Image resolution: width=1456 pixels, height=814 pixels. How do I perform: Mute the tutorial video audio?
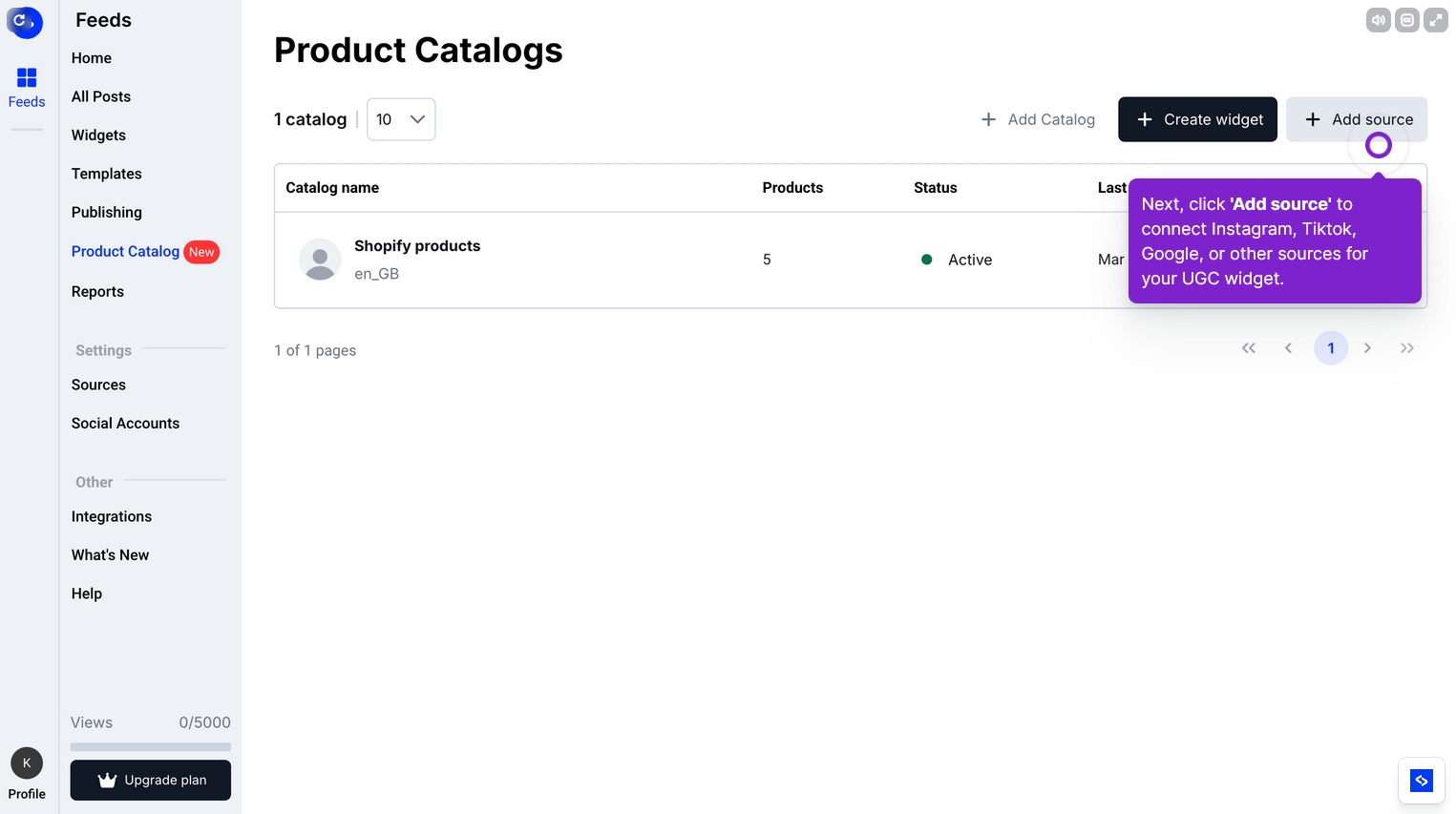[1378, 19]
